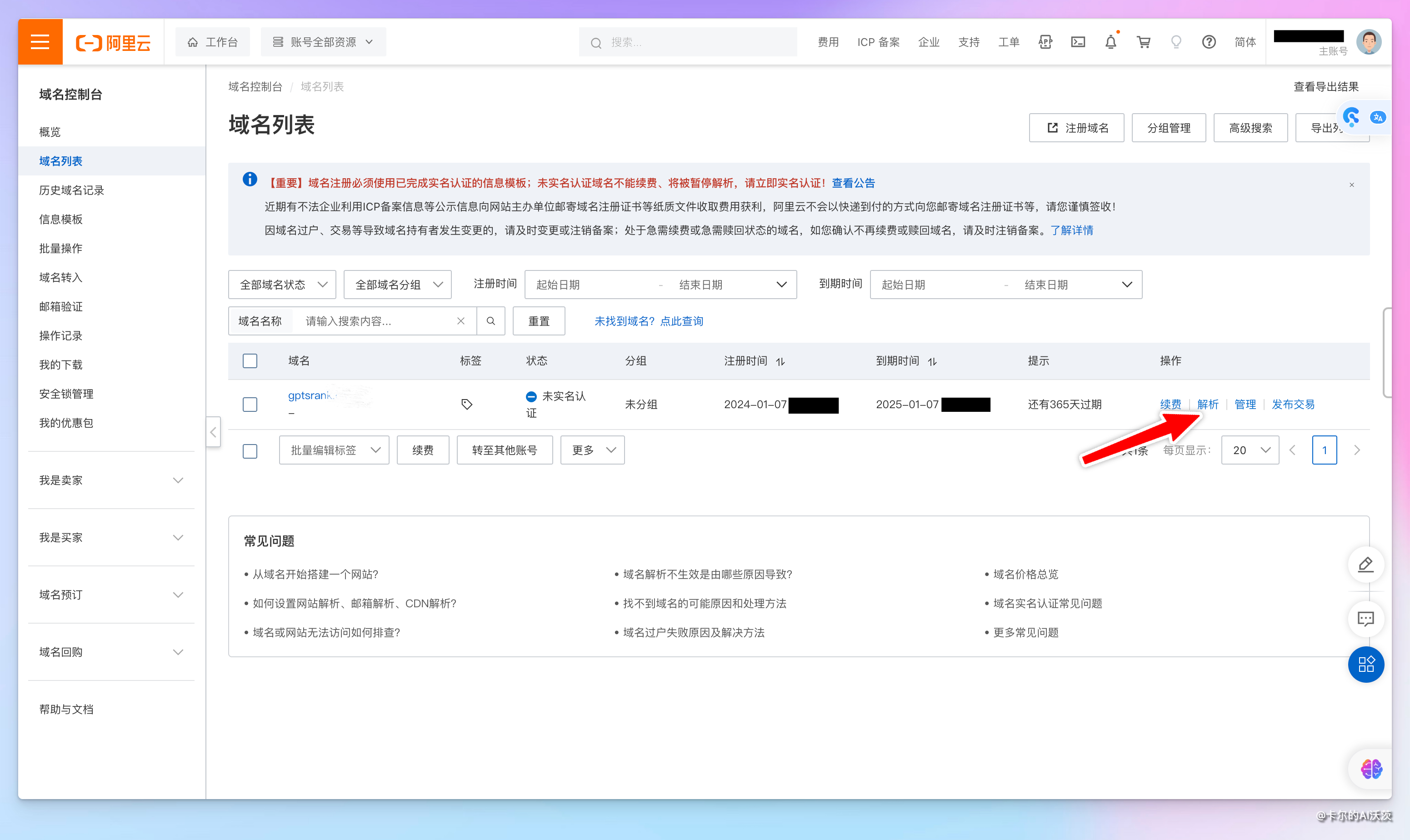Click 转至其他账号 button
This screenshot has height=840, width=1410.
(505, 450)
